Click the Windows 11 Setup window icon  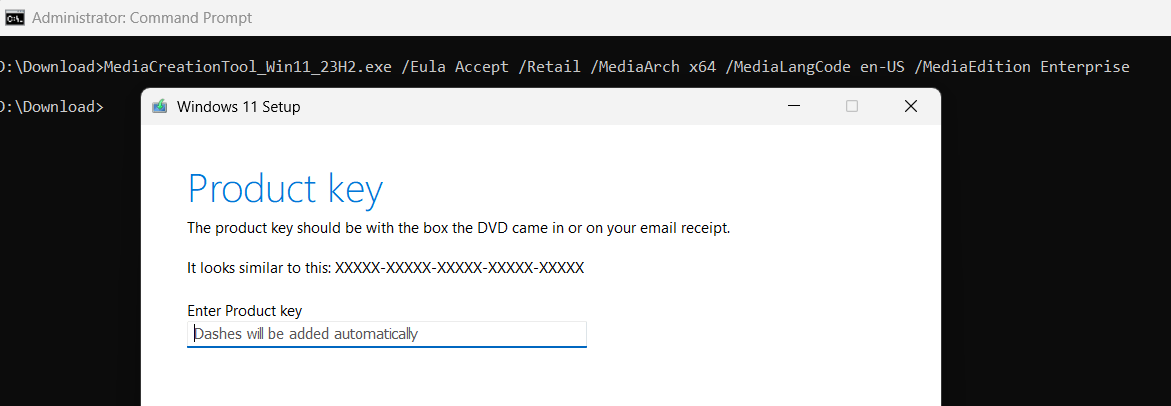159,107
